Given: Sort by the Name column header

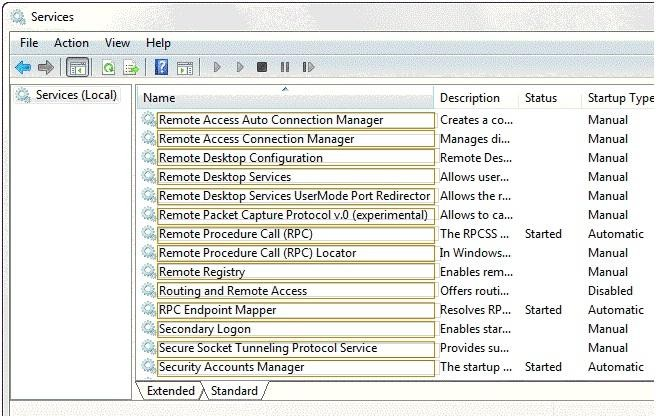Looking at the screenshot, I should pos(285,98).
